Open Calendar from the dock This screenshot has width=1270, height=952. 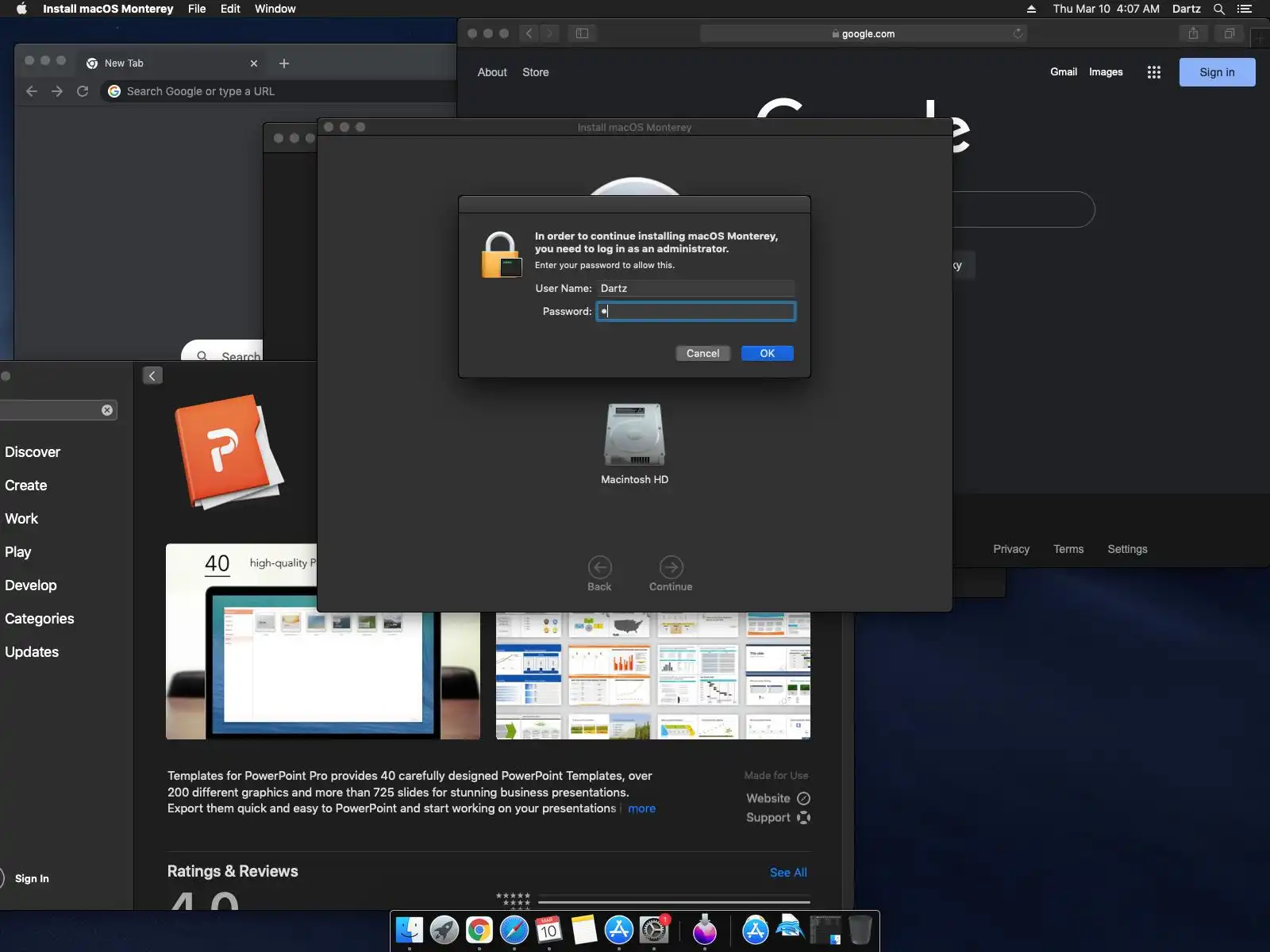click(x=549, y=930)
